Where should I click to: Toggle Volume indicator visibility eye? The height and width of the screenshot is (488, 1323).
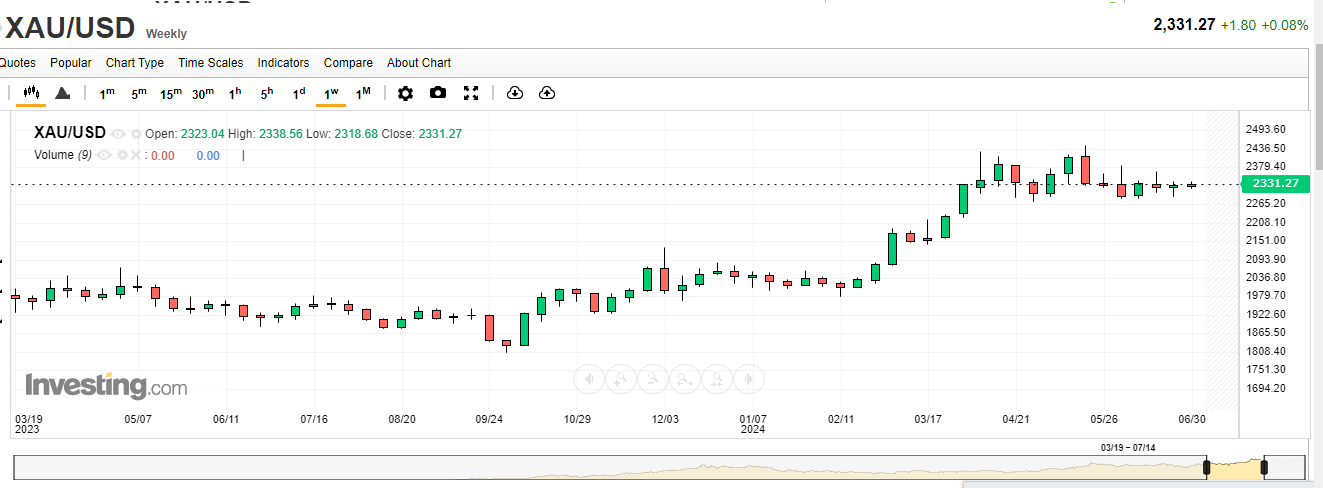(x=104, y=155)
